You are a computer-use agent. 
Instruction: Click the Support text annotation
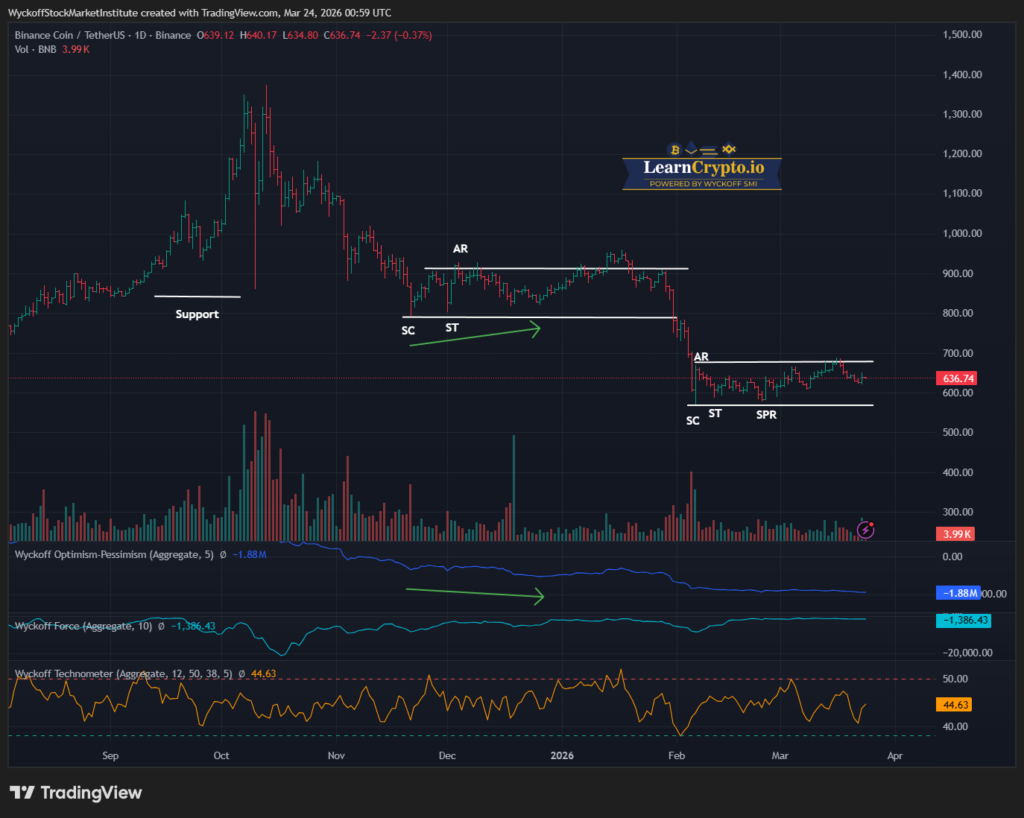(196, 314)
